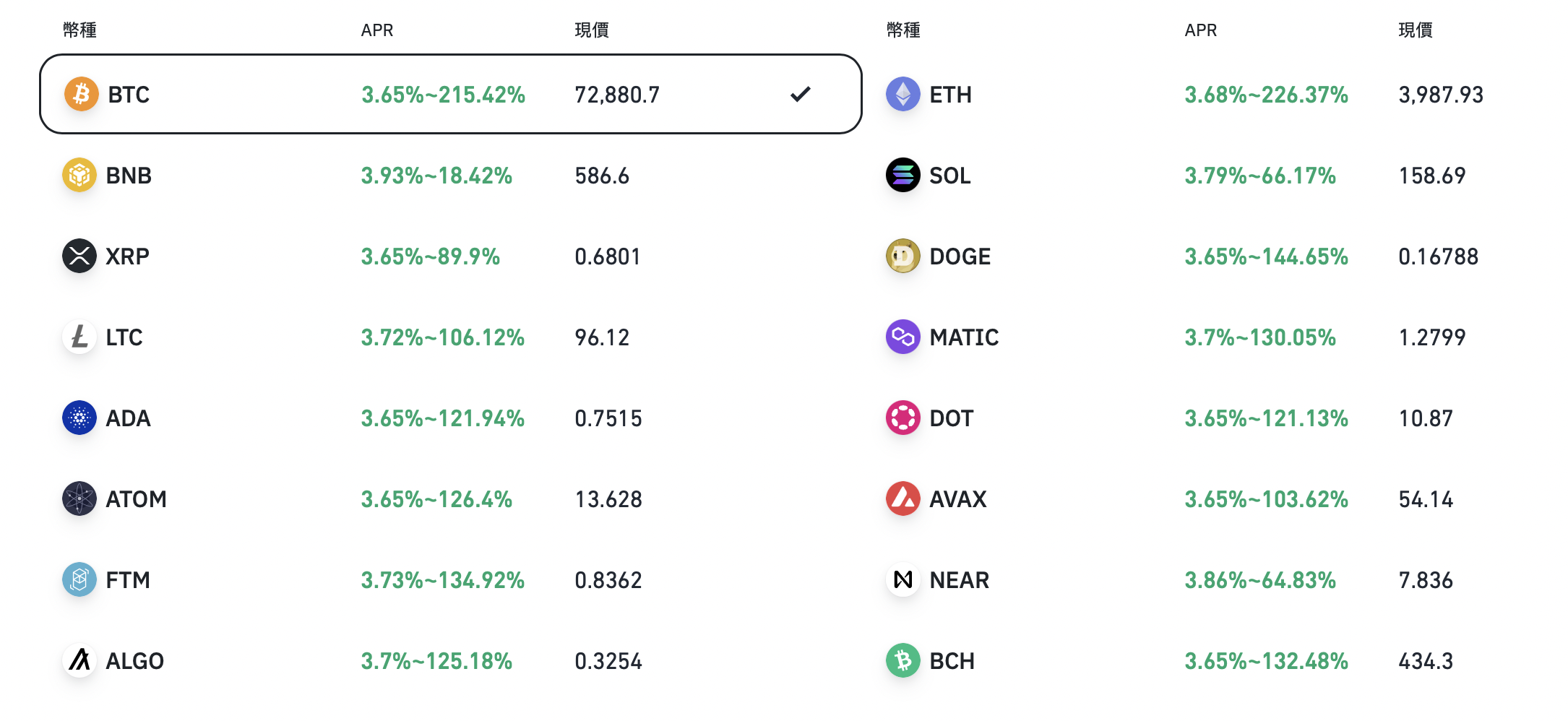Viewport: 1568px width, 721px height.
Task: Click the black XRP logo icon
Action: click(79, 256)
